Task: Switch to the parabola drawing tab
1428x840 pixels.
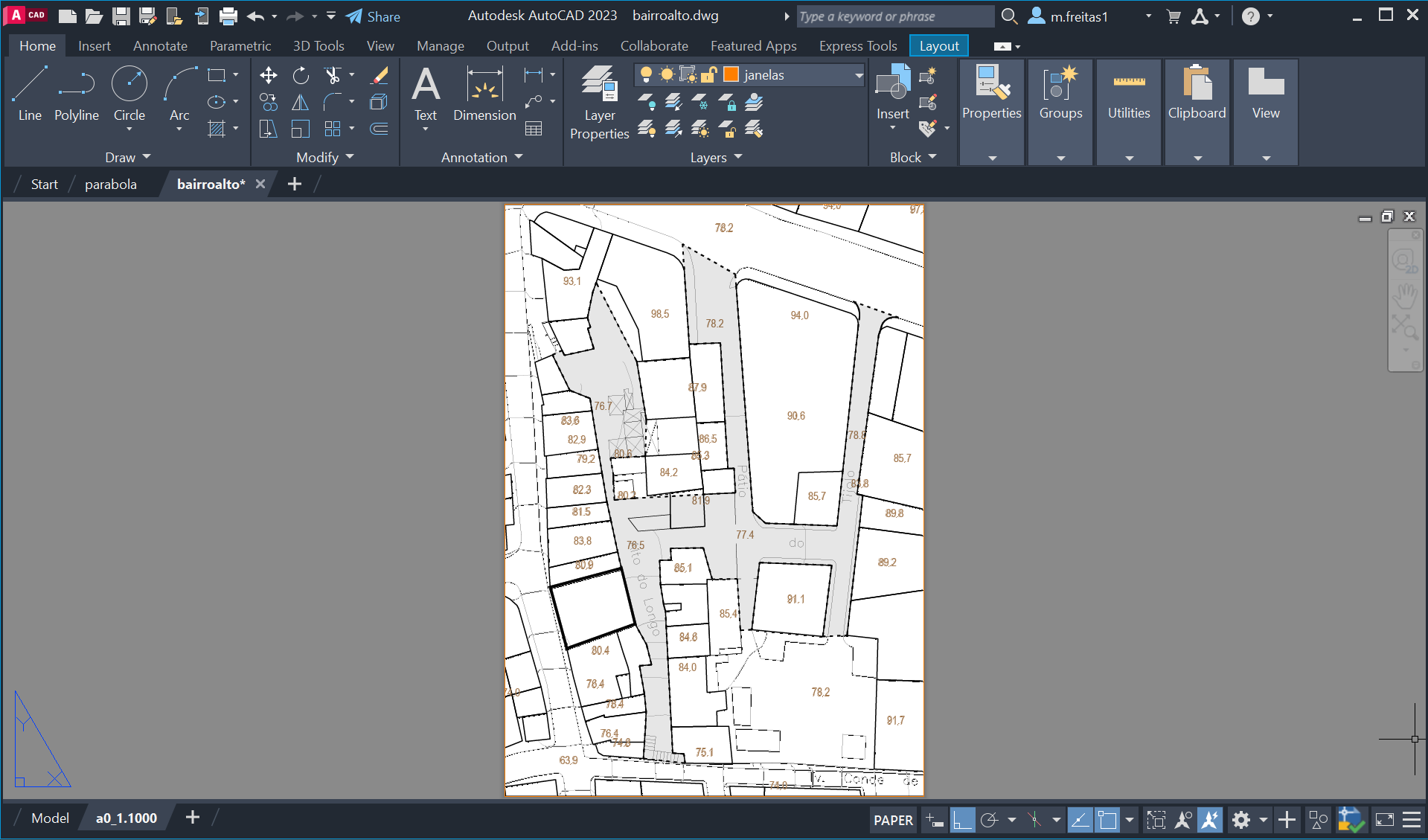Action: click(x=111, y=185)
